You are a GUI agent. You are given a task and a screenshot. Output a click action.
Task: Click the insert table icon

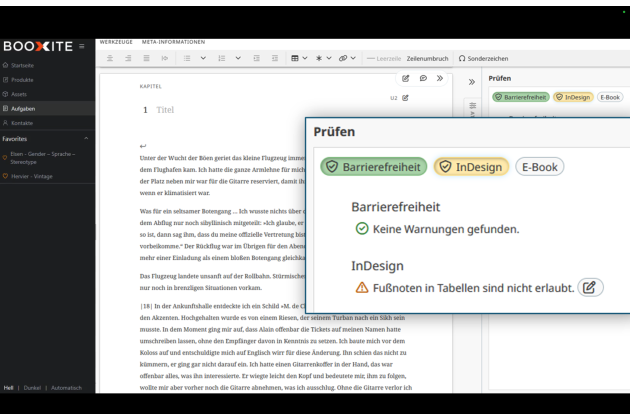295,58
